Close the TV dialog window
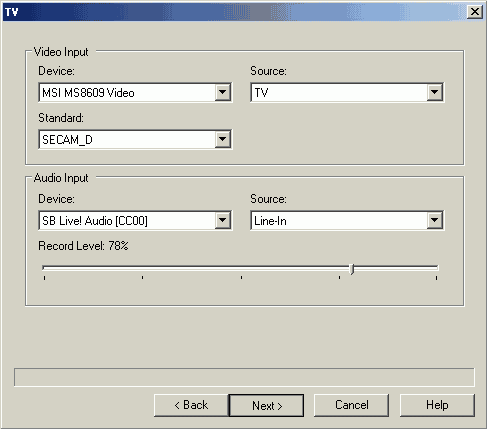Image resolution: width=487 pixels, height=429 pixels. coord(475,12)
